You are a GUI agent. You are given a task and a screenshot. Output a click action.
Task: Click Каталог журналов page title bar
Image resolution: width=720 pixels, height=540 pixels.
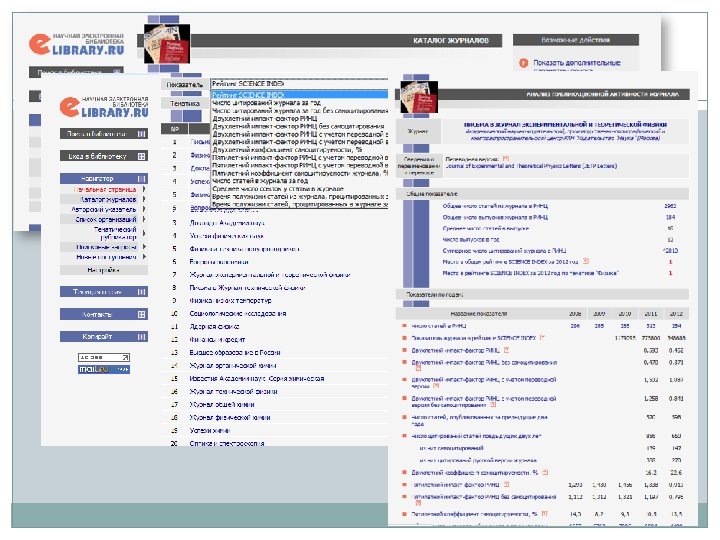[x=347, y=40]
